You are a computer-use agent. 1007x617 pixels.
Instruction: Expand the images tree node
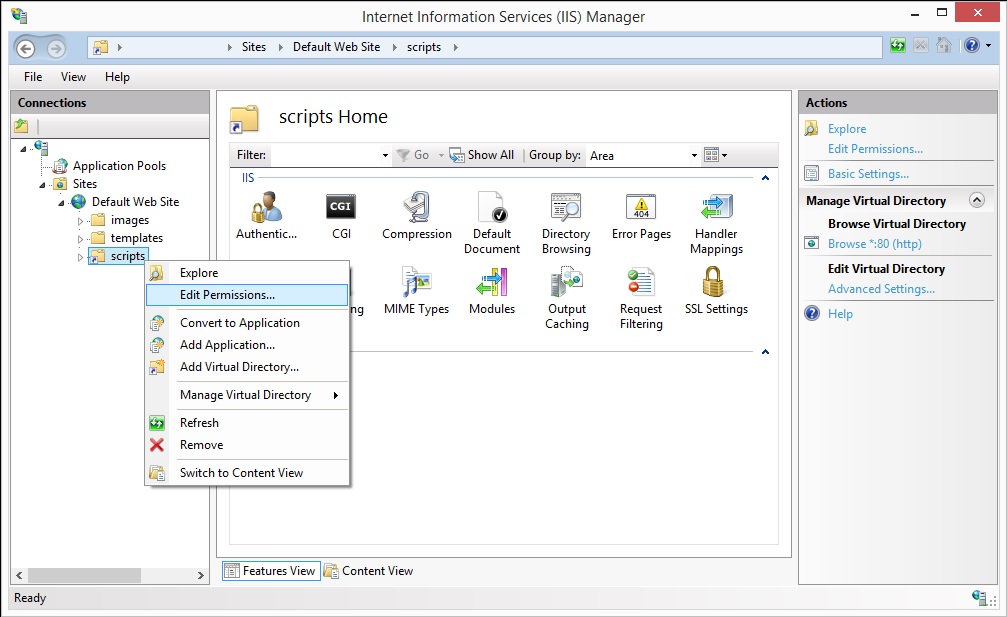[x=80, y=221]
